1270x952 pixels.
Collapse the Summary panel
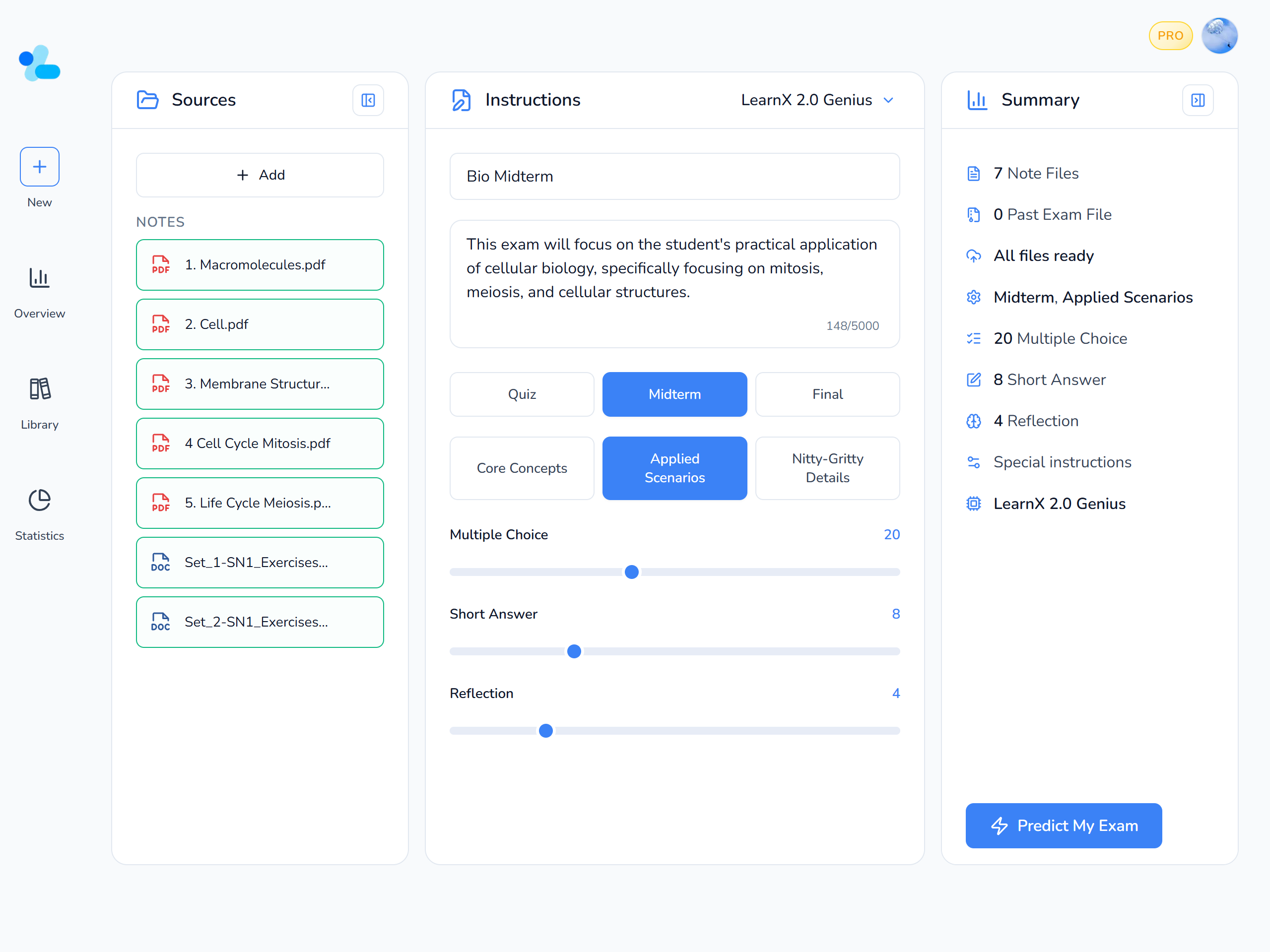coord(1198,100)
